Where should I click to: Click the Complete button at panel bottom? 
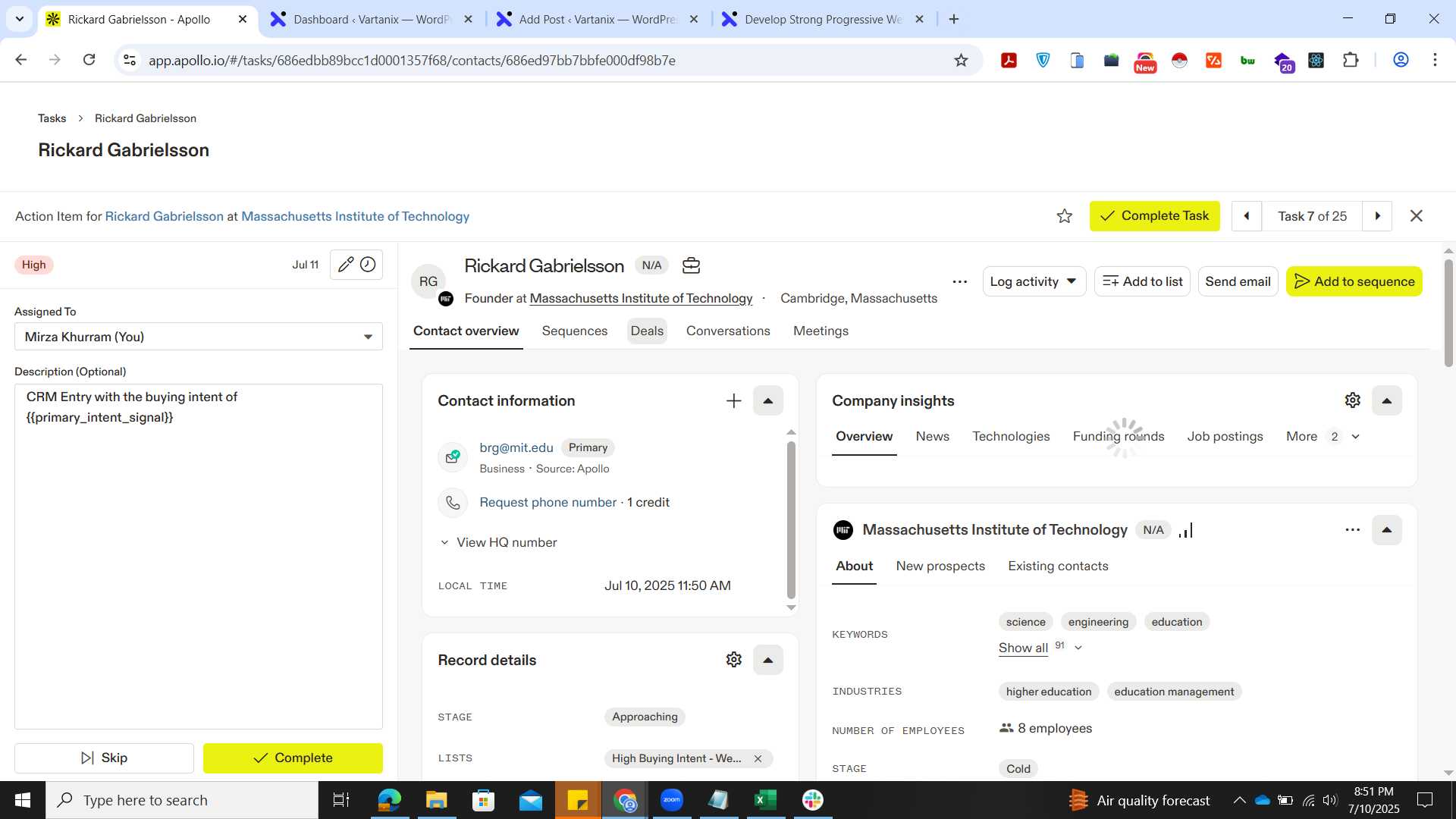coord(293,758)
